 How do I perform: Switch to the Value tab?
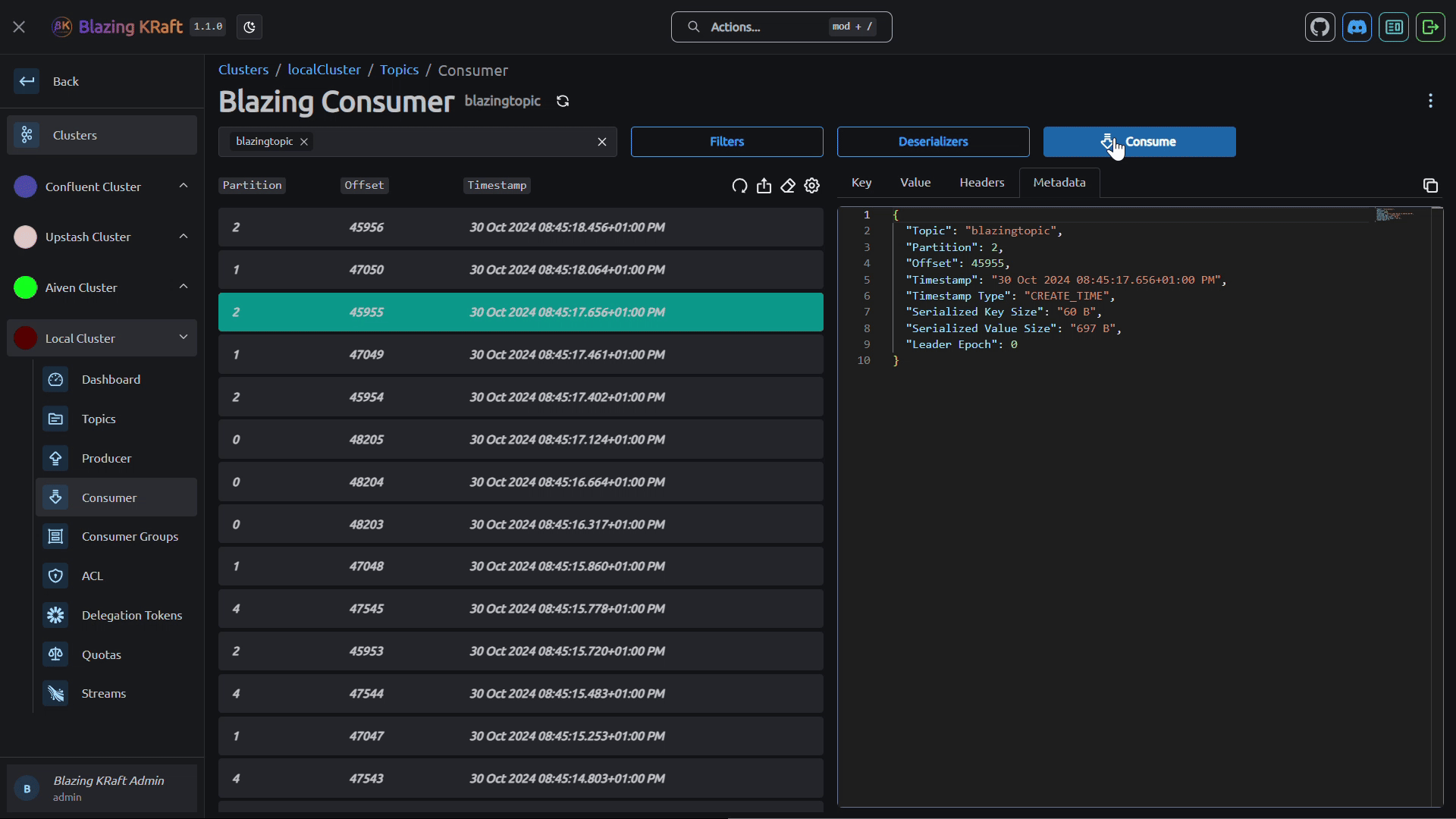pyautogui.click(x=915, y=183)
